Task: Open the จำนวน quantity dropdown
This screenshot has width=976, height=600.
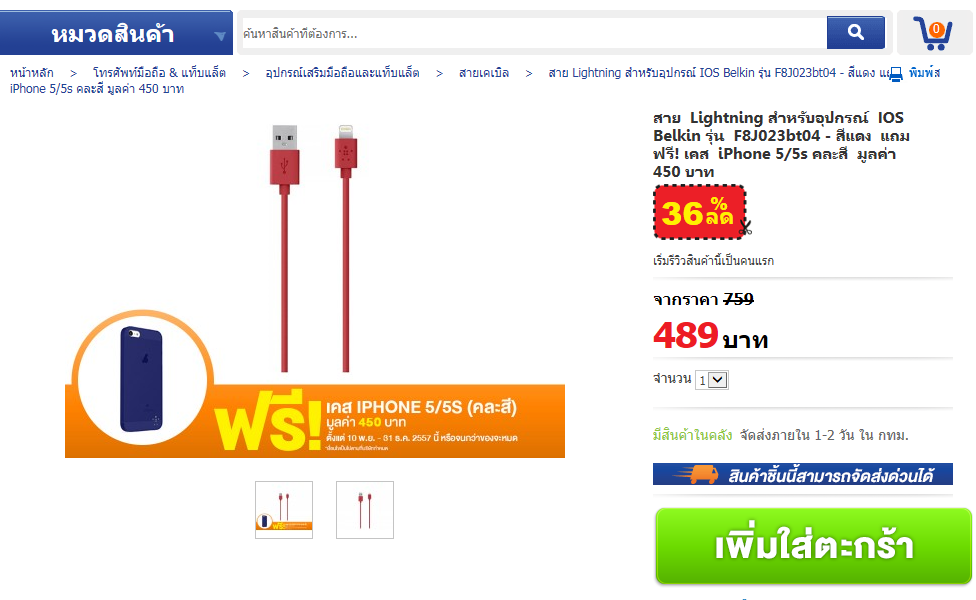Action: coord(711,380)
